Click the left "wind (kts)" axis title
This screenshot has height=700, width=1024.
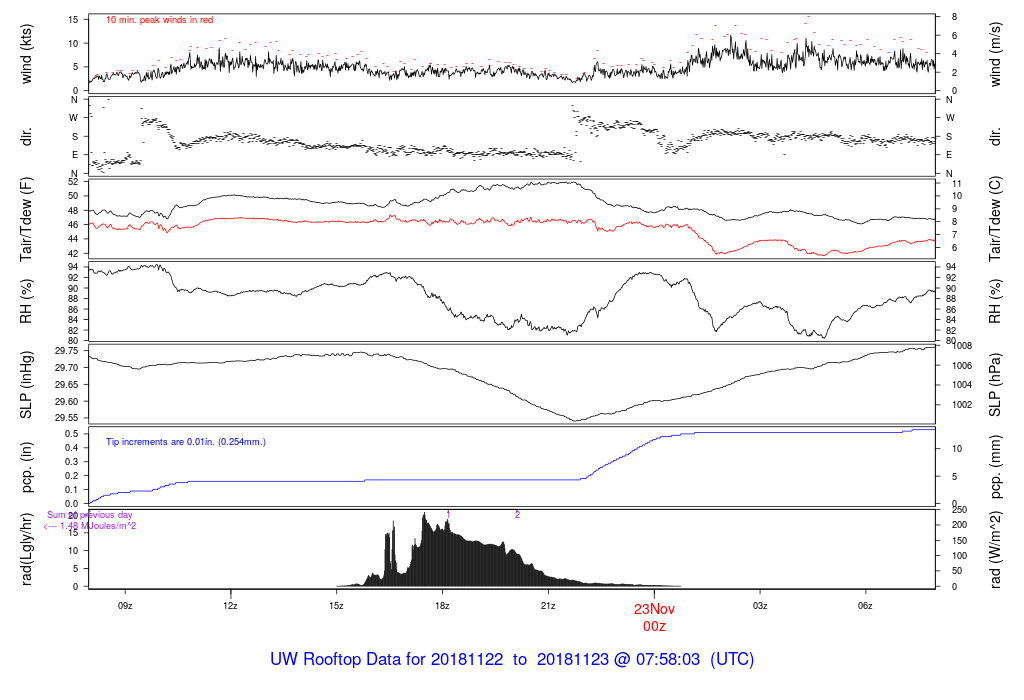pos(26,54)
